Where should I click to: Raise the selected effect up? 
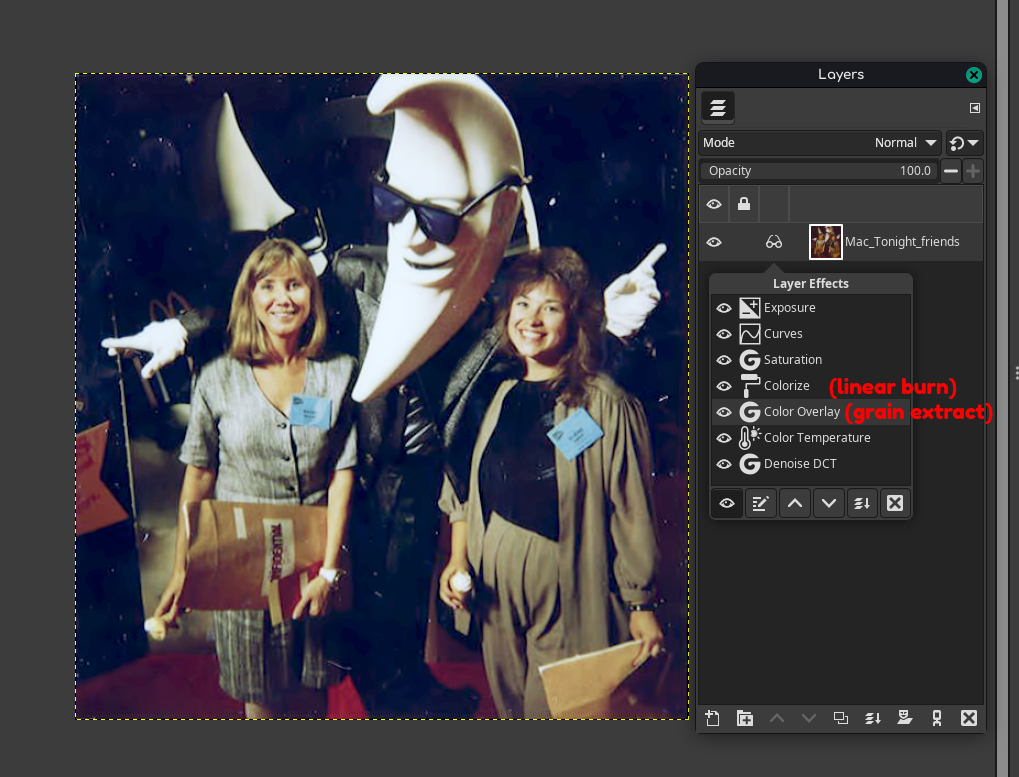pyautogui.click(x=794, y=503)
